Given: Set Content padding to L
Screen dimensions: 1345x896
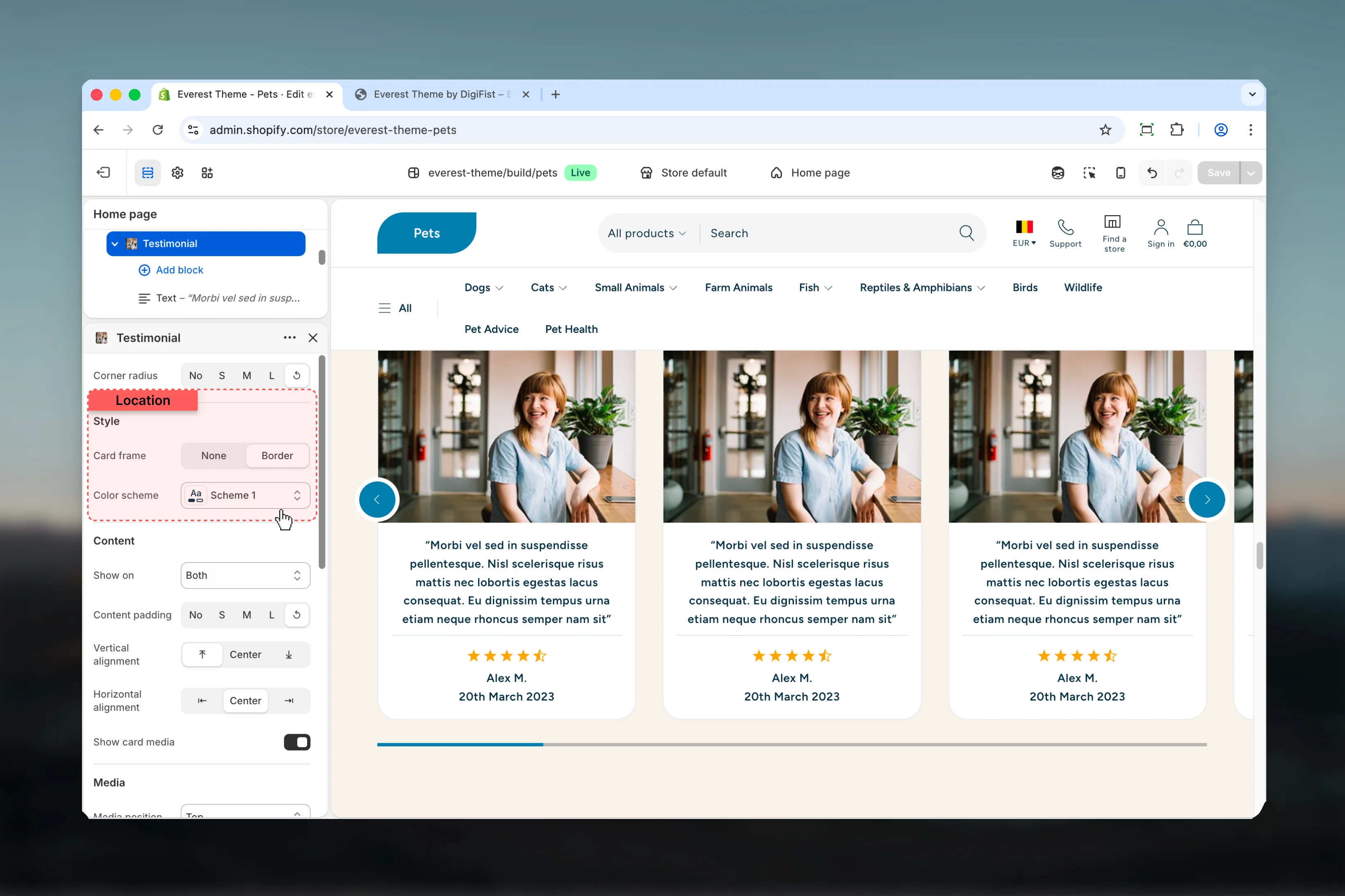Looking at the screenshot, I should pos(271,615).
